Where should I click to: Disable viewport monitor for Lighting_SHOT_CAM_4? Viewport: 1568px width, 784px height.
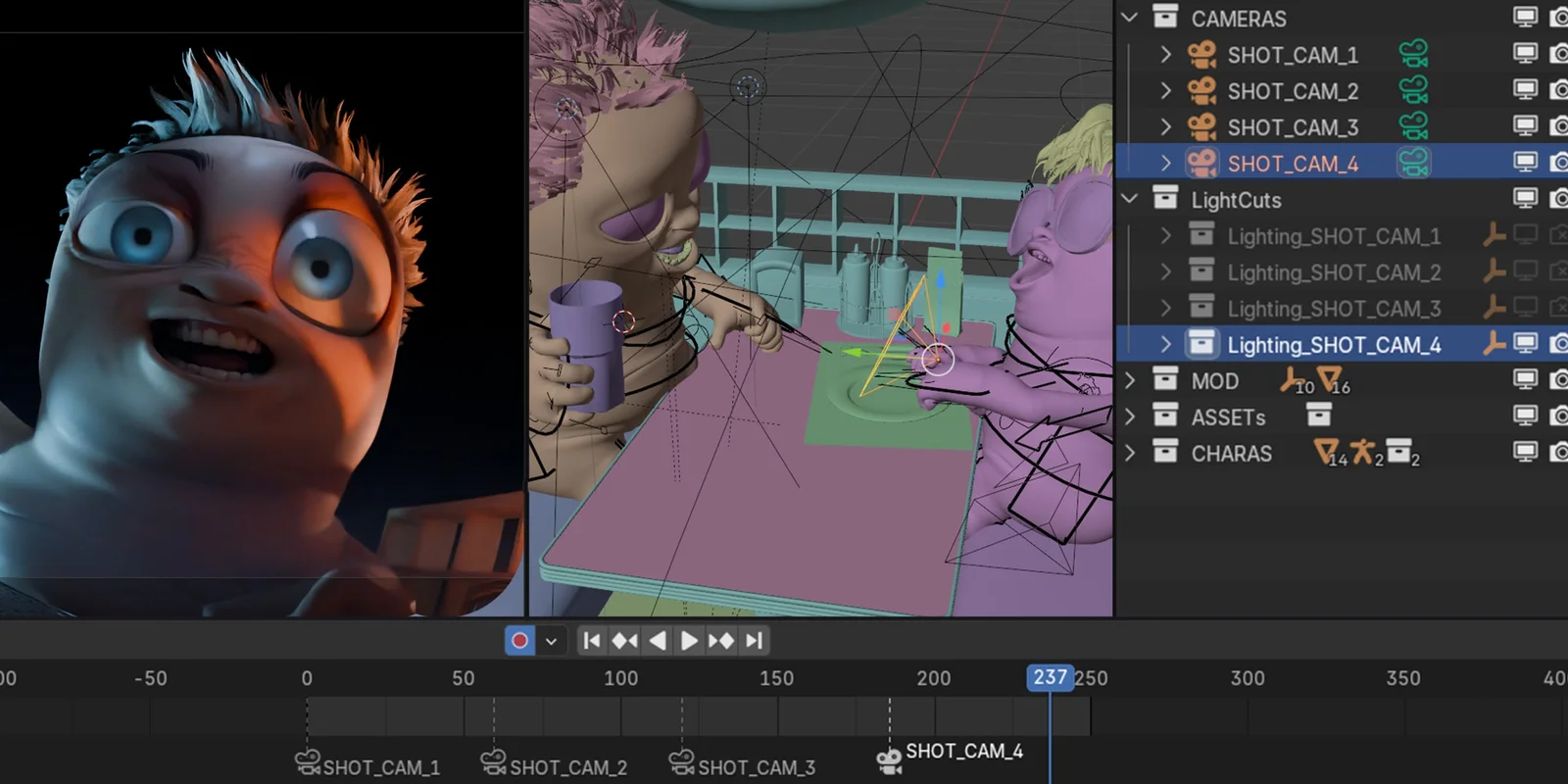(1525, 343)
